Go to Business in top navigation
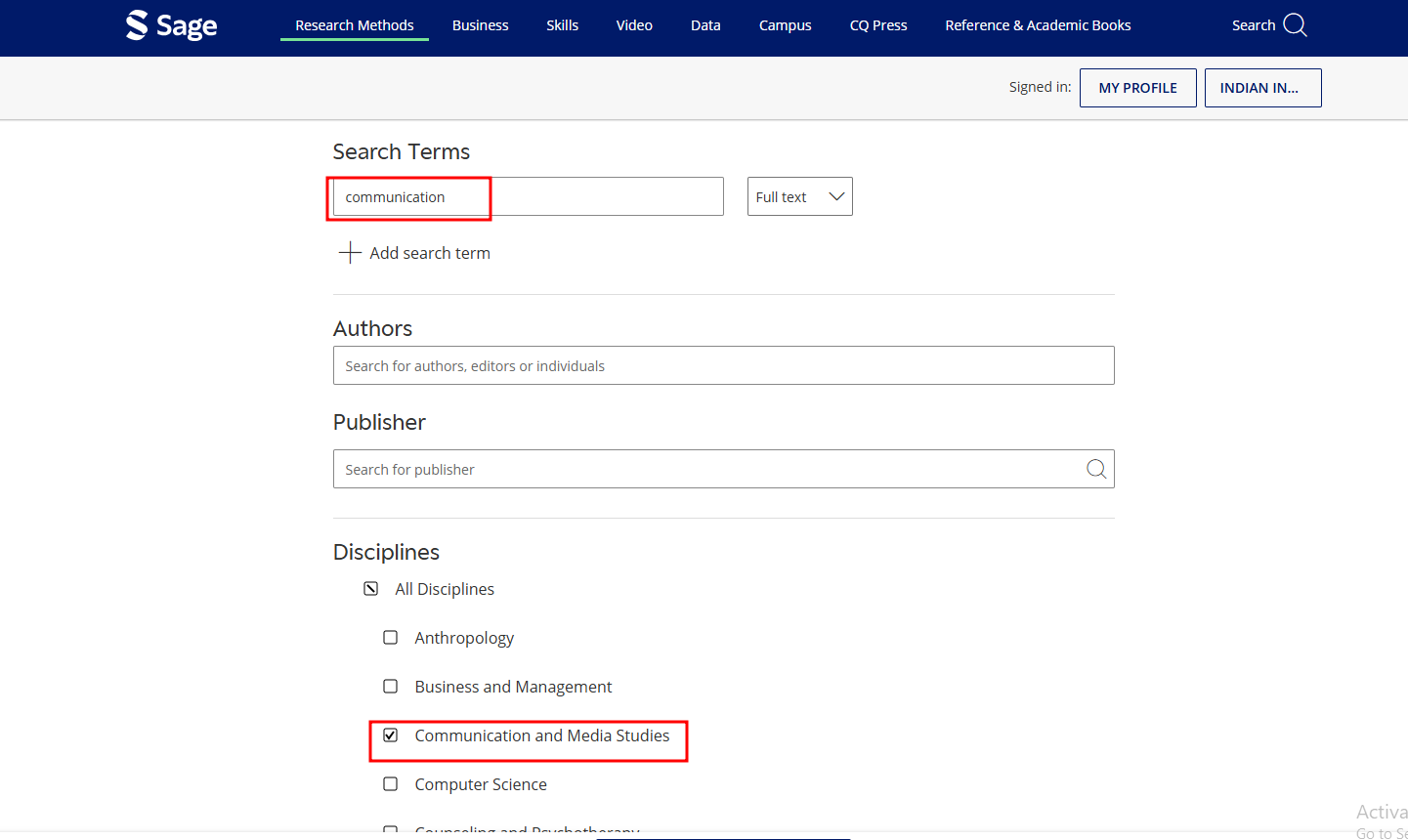This screenshot has width=1408, height=840. click(480, 25)
